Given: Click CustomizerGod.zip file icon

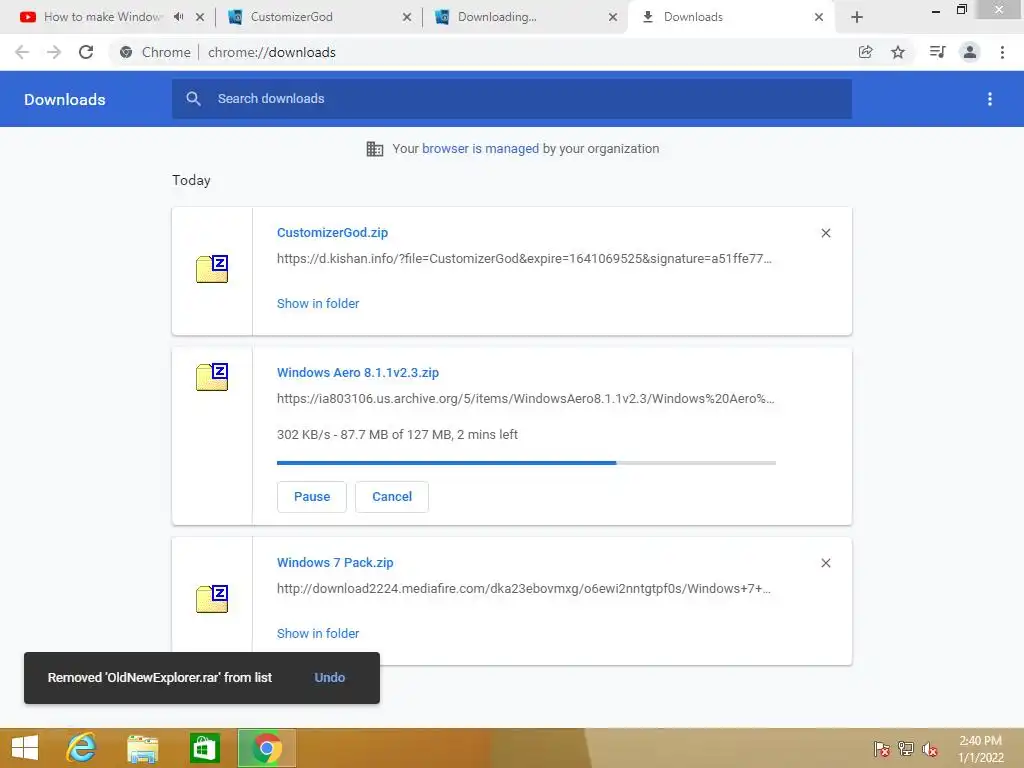Looking at the screenshot, I should [212, 268].
